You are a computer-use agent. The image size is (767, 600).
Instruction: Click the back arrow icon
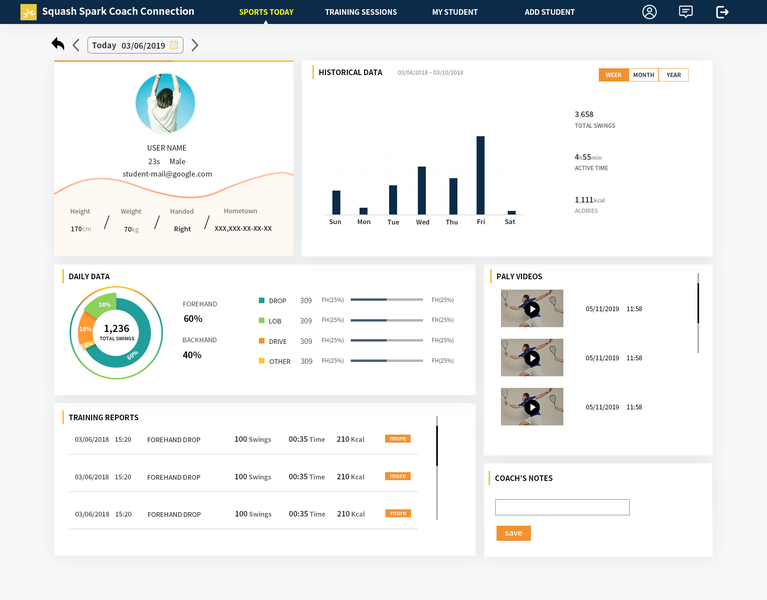(x=58, y=44)
